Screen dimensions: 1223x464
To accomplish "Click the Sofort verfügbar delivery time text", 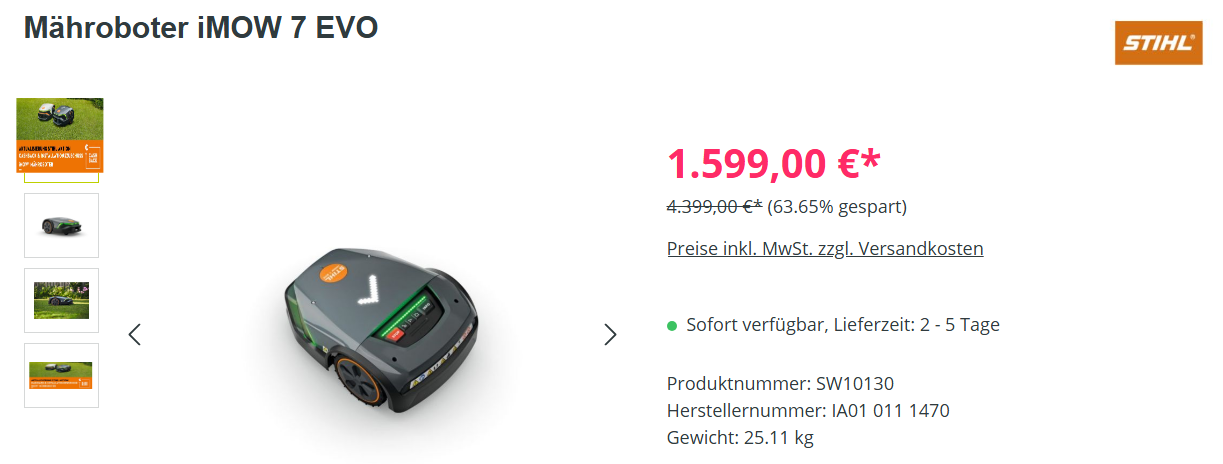I will tap(843, 325).
